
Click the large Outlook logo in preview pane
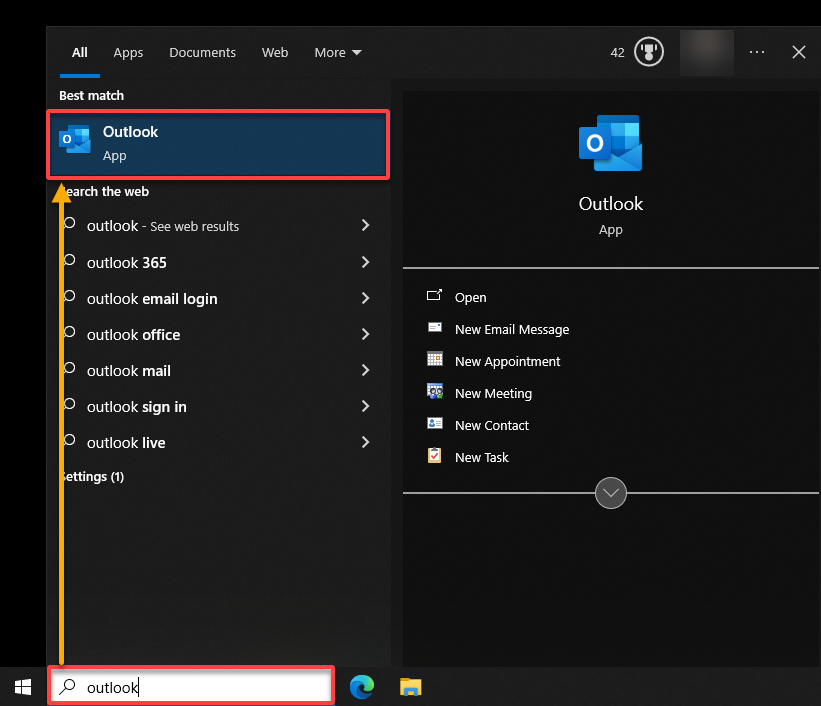click(611, 143)
